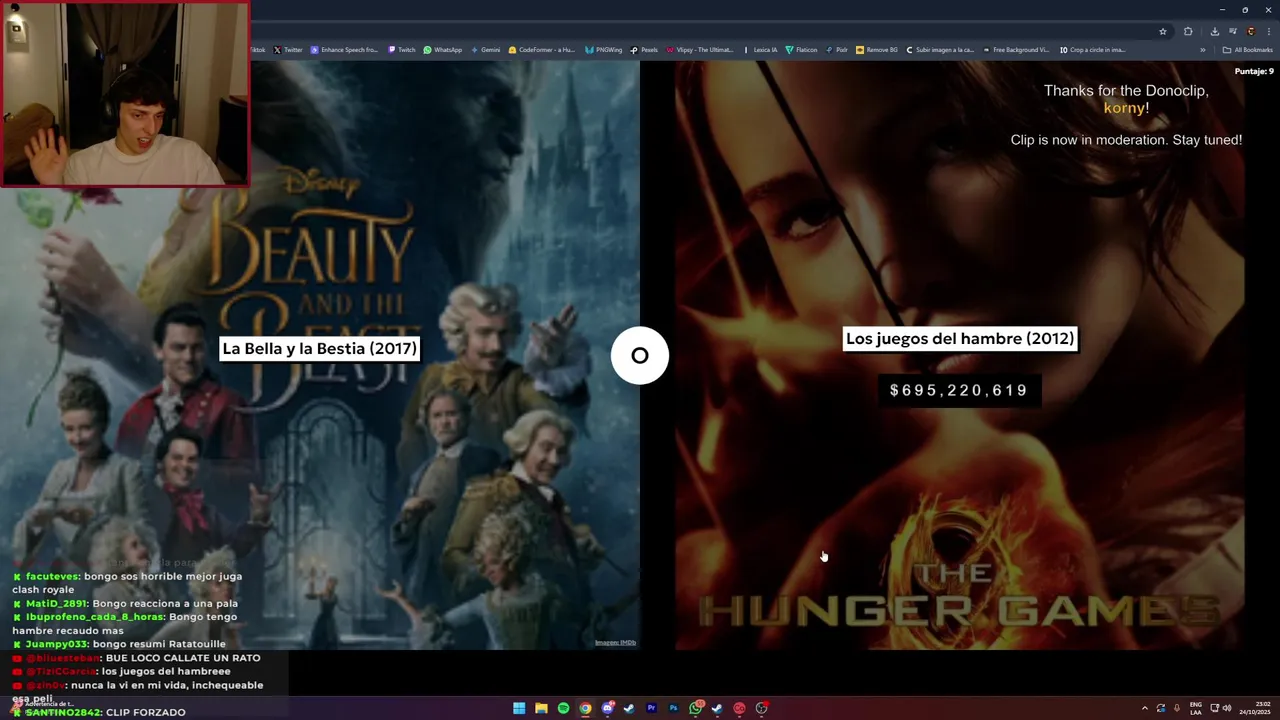Open the Remove BG bookmark
This screenshot has width=1280, height=720.
877,50
